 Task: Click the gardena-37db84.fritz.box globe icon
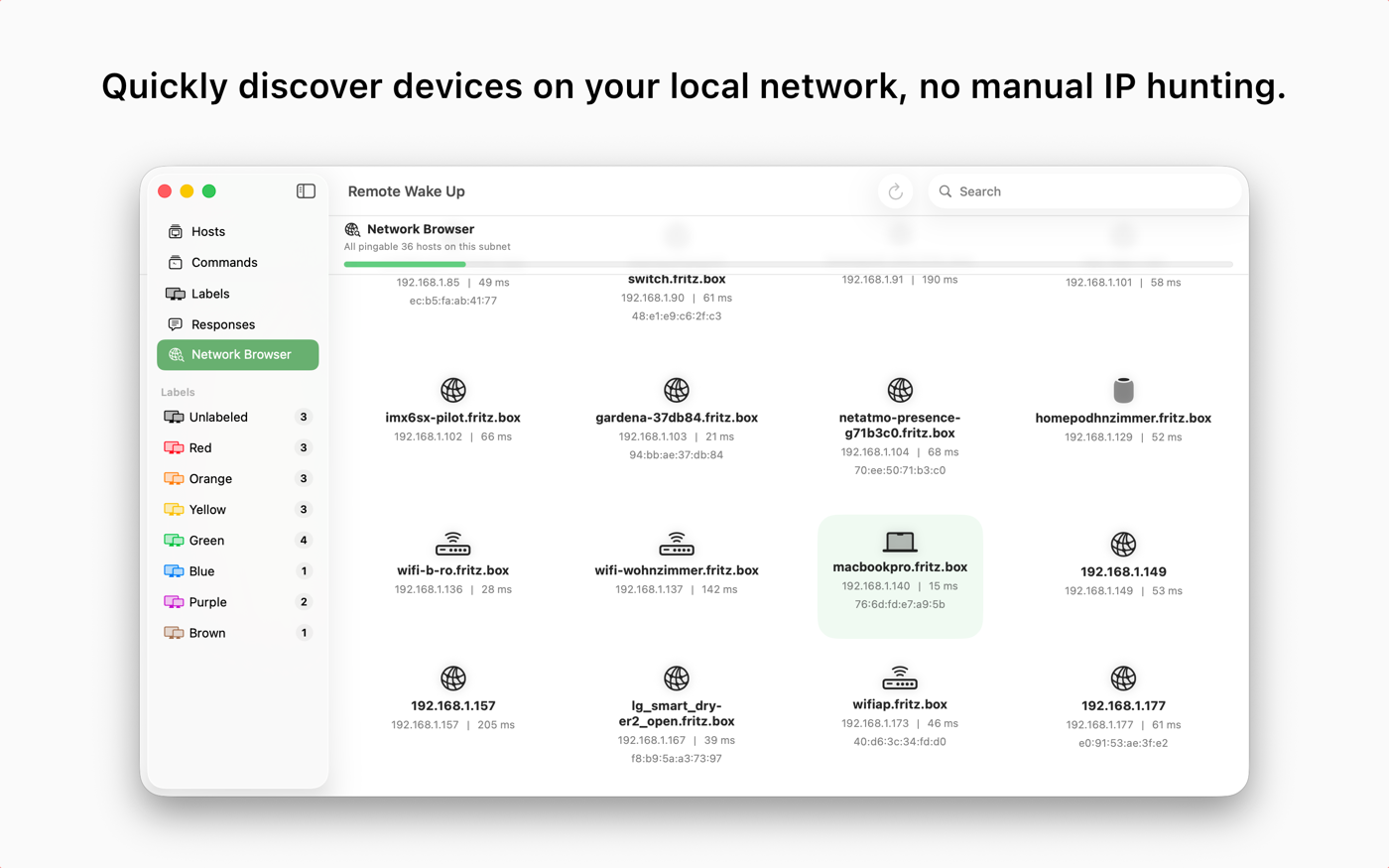(677, 390)
